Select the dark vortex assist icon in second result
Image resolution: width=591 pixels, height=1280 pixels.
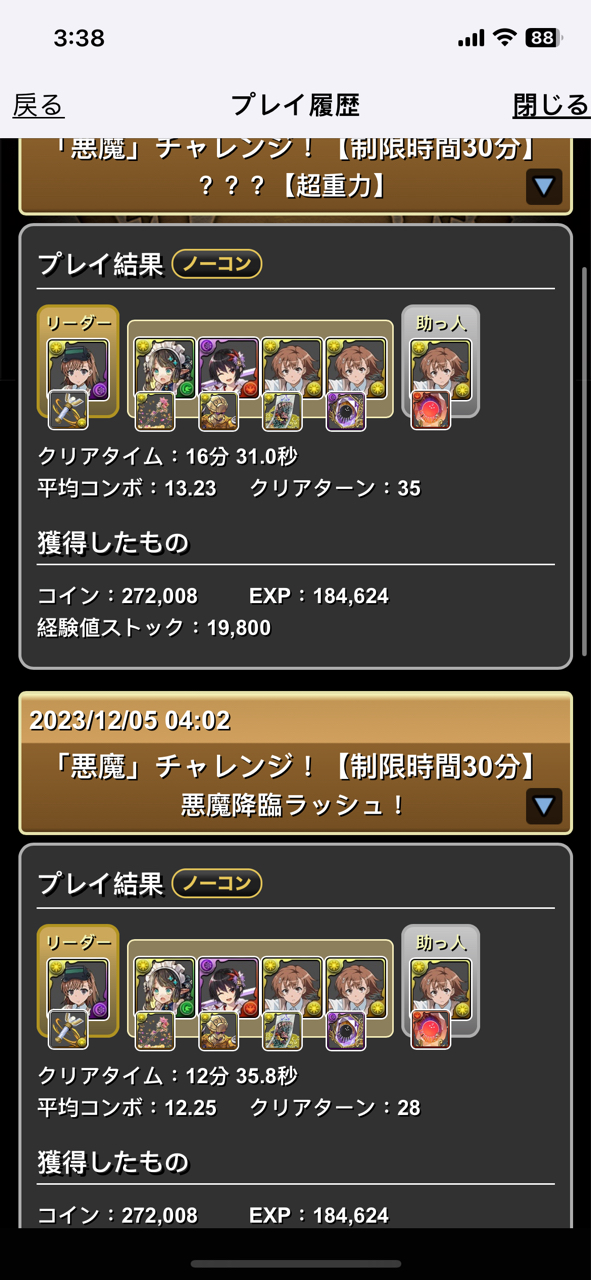[x=346, y=1030]
